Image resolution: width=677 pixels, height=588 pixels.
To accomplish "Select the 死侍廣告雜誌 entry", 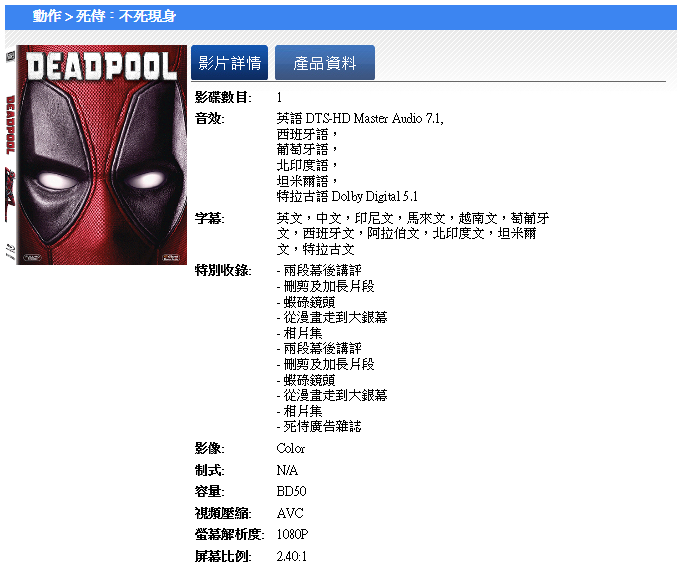I will click(319, 427).
